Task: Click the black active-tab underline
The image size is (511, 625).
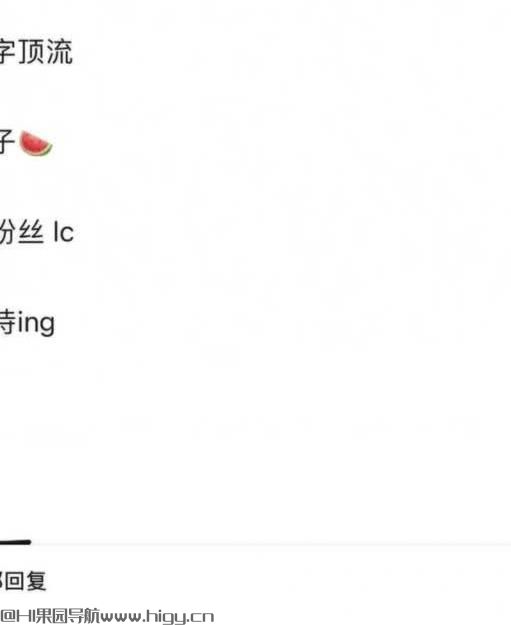Action: pyautogui.click(x=15, y=542)
